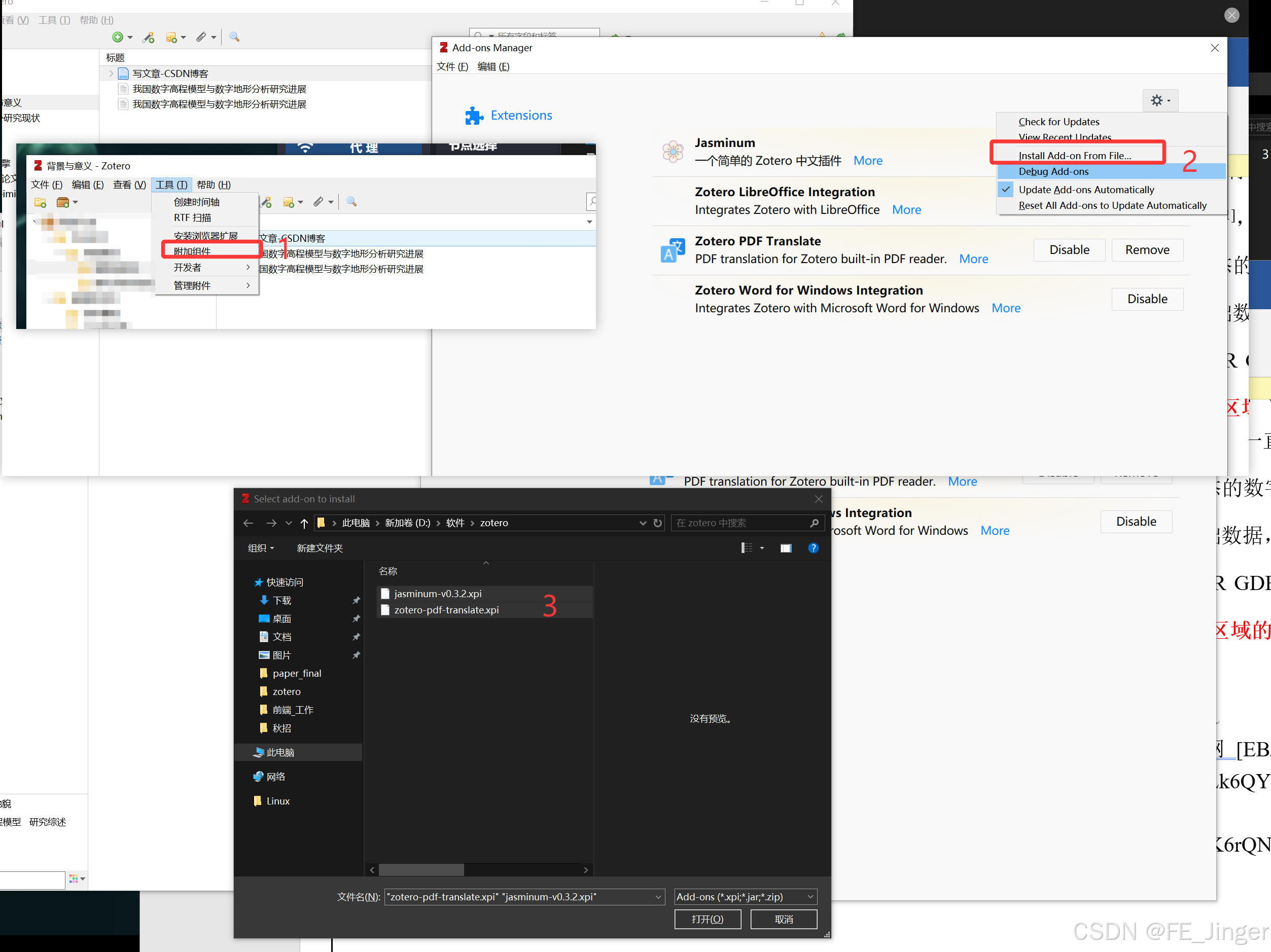This screenshot has width=1271, height=952.
Task: Click the new library box icon in small Zotero window
Action: 62,202
